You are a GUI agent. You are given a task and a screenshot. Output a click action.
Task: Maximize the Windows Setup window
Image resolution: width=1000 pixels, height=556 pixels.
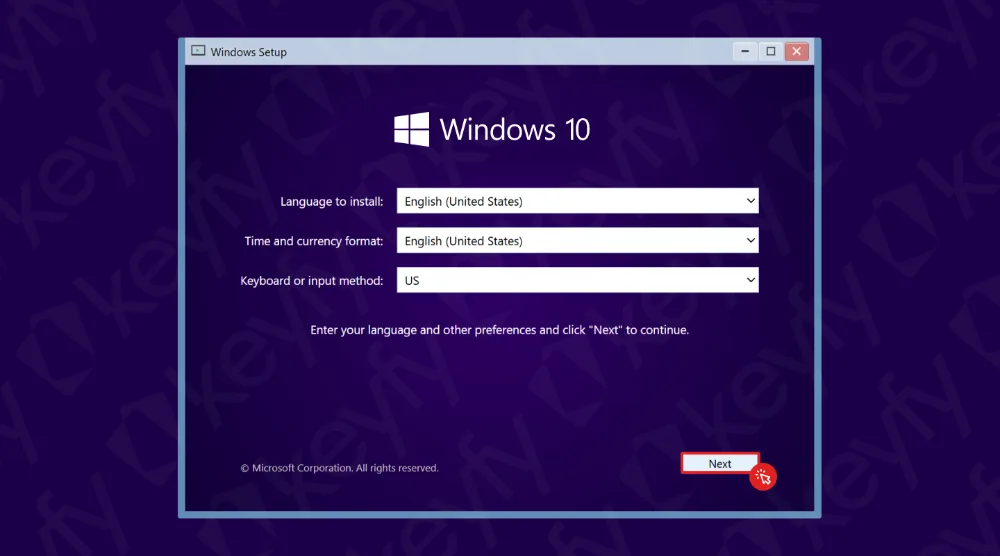[x=770, y=51]
